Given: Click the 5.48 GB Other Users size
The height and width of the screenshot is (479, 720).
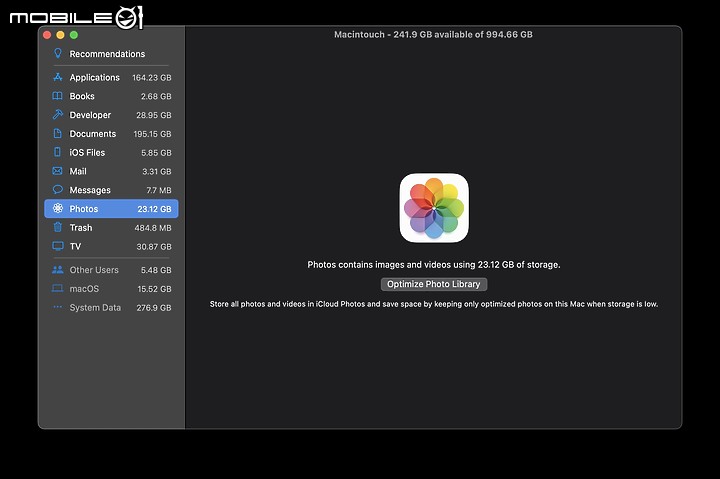Looking at the screenshot, I should click(x=156, y=270).
